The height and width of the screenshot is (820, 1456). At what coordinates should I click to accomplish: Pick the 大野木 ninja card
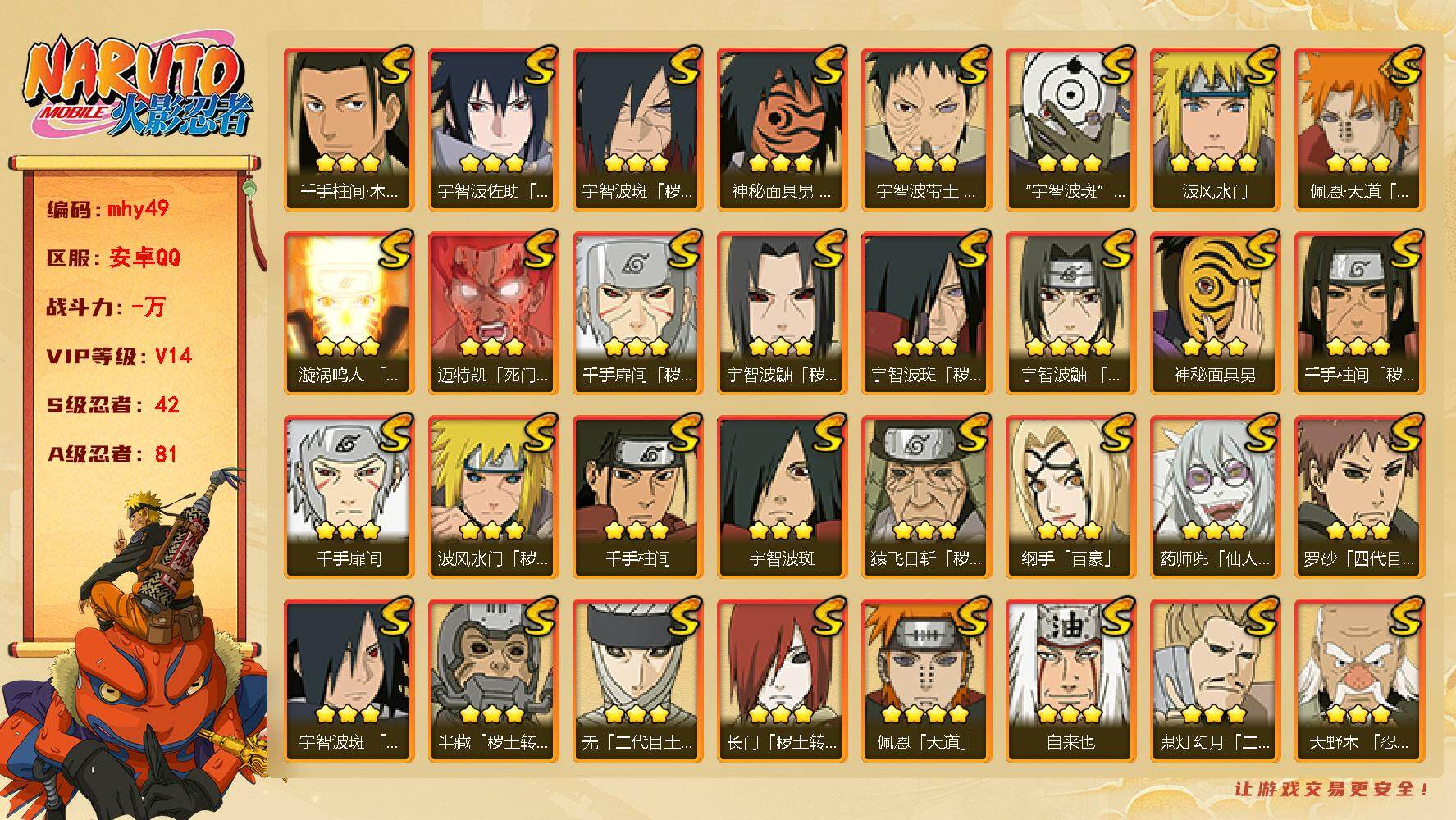click(1359, 680)
